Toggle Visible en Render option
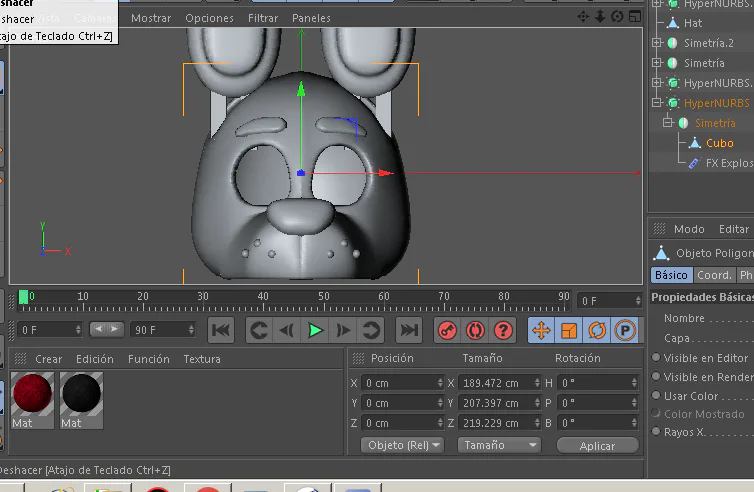The image size is (754, 492). (x=656, y=376)
